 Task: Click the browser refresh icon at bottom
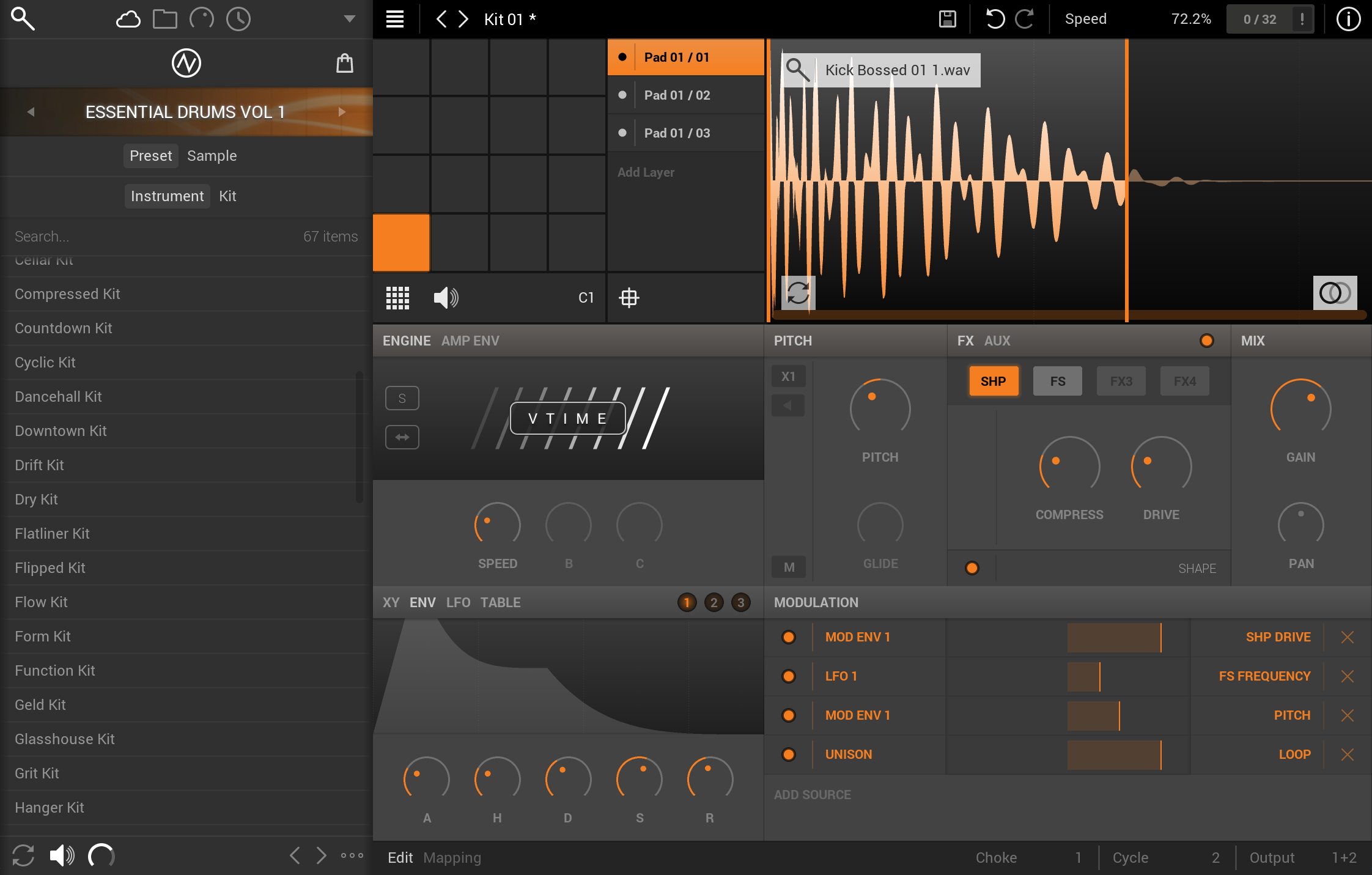click(x=23, y=855)
